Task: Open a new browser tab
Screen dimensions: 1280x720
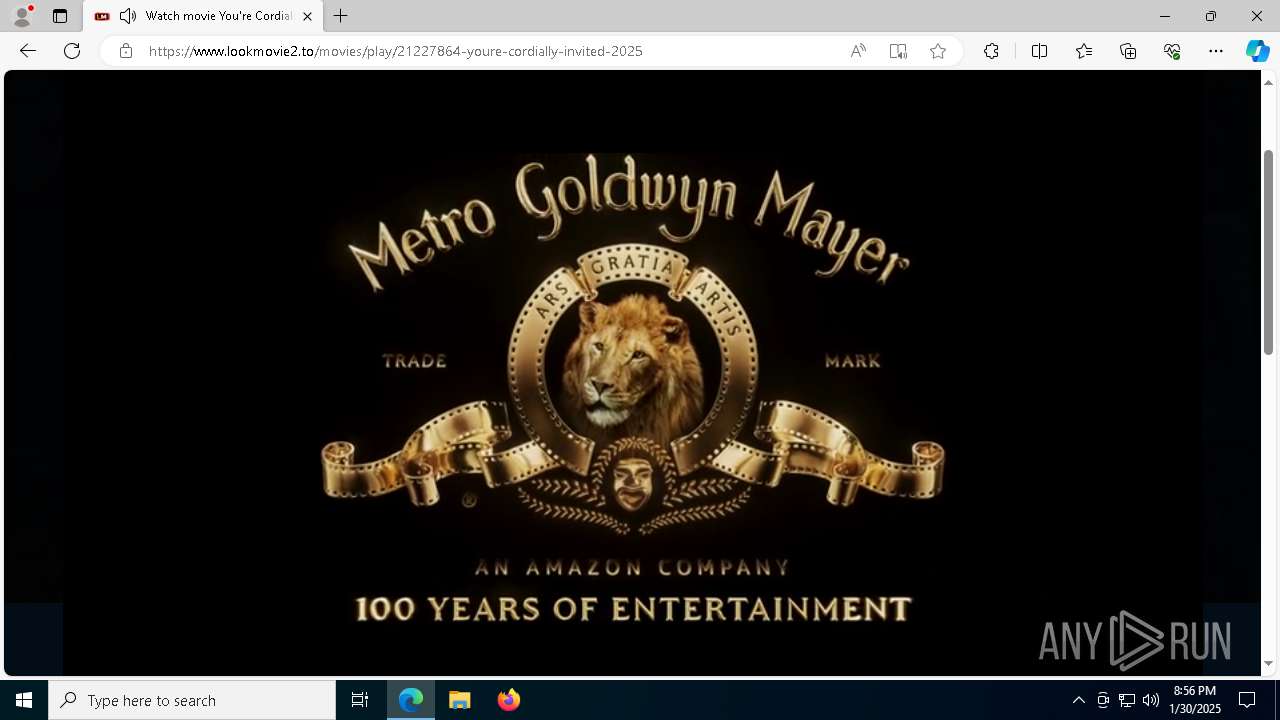Action: click(x=341, y=16)
